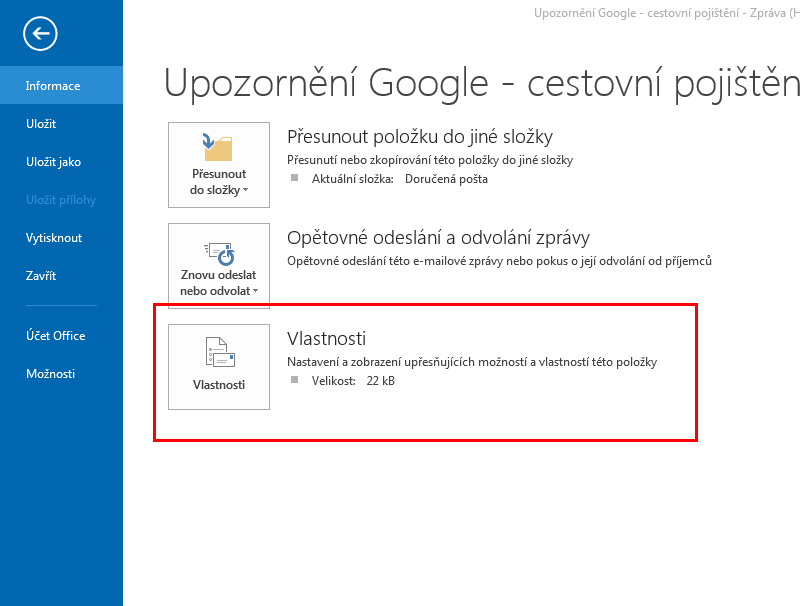
Task: Select the Informace tab in sidebar
Action: click(x=53, y=86)
